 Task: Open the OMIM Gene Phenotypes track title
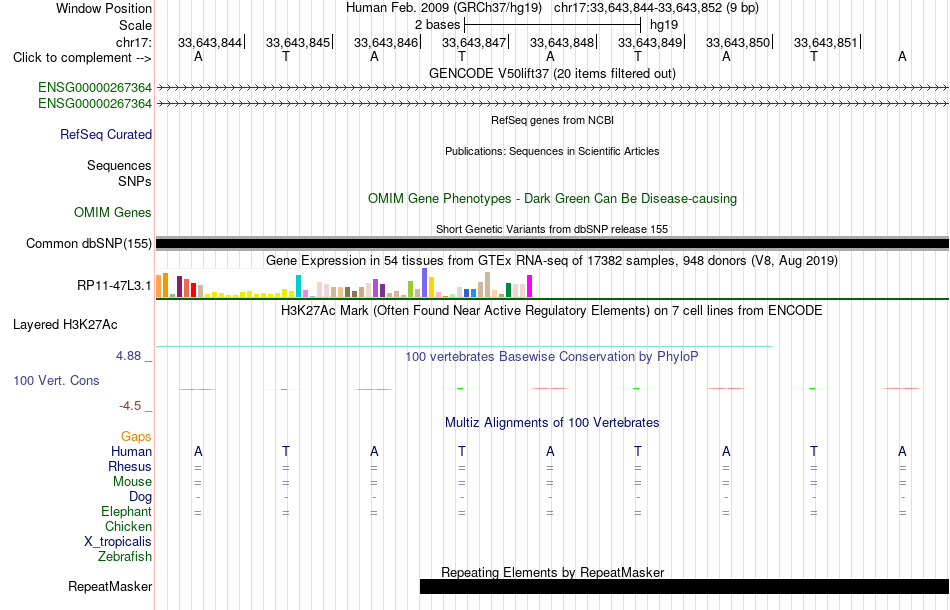point(552,199)
